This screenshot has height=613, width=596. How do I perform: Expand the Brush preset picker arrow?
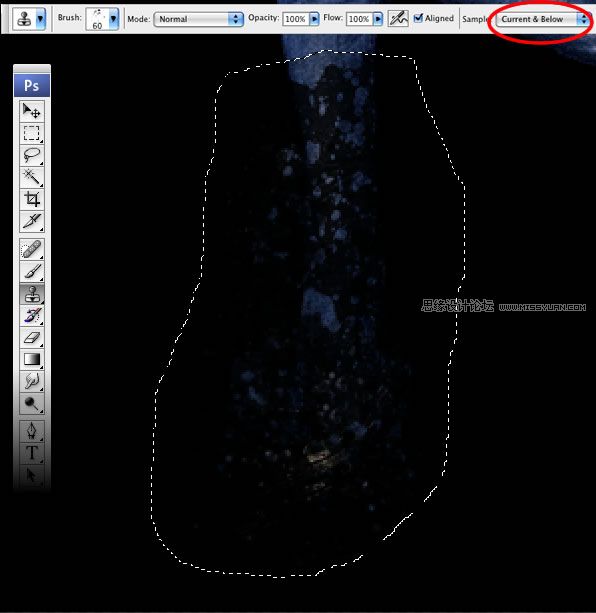(x=113, y=19)
